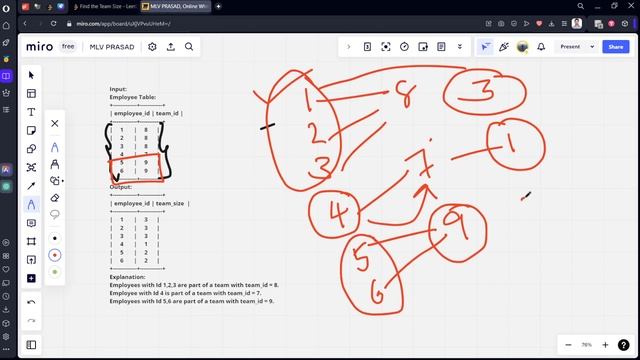This screenshot has height=360, width=640.
Task: Select the active Pen tool in left toolbar
Action: (x=31, y=204)
